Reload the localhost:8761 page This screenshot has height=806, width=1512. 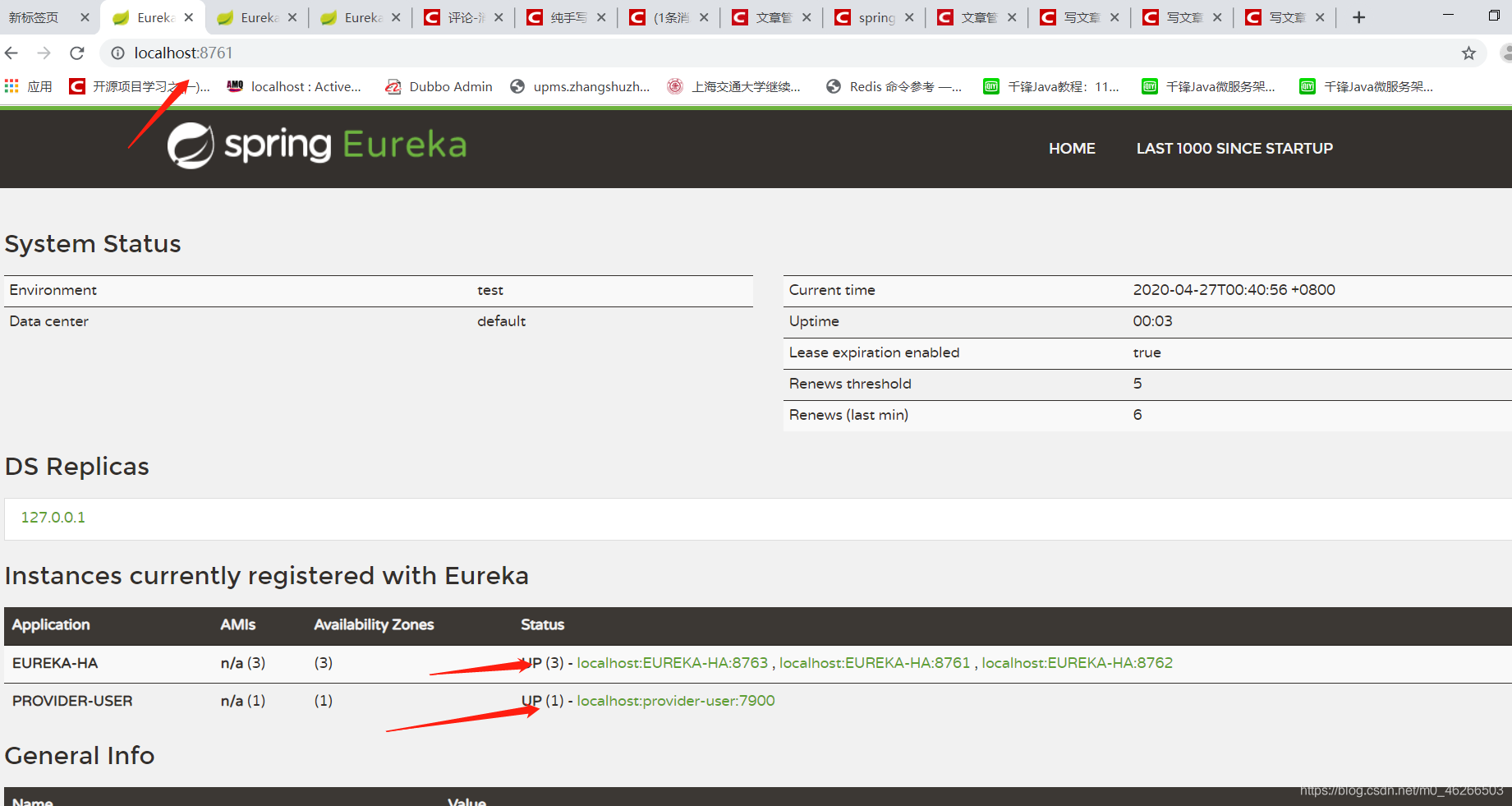(x=77, y=53)
